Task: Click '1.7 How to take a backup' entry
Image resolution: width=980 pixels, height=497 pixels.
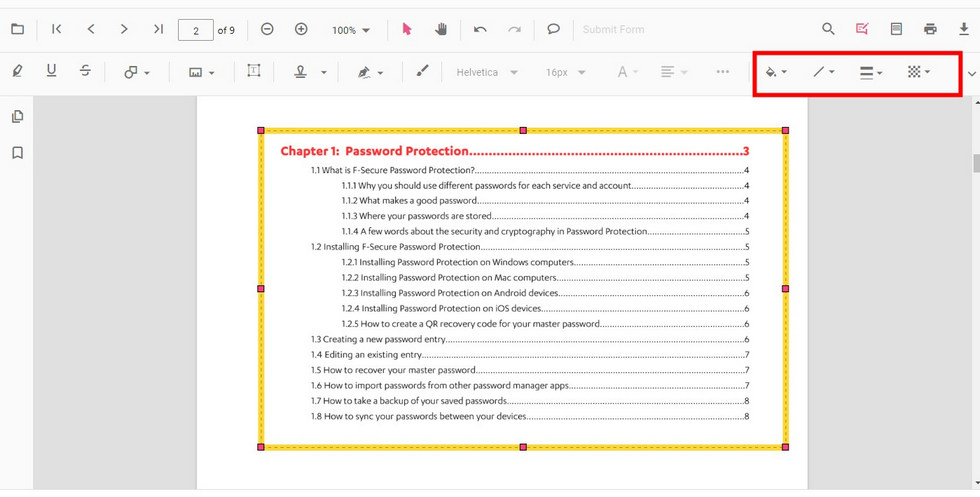Action: pyautogui.click(x=409, y=401)
